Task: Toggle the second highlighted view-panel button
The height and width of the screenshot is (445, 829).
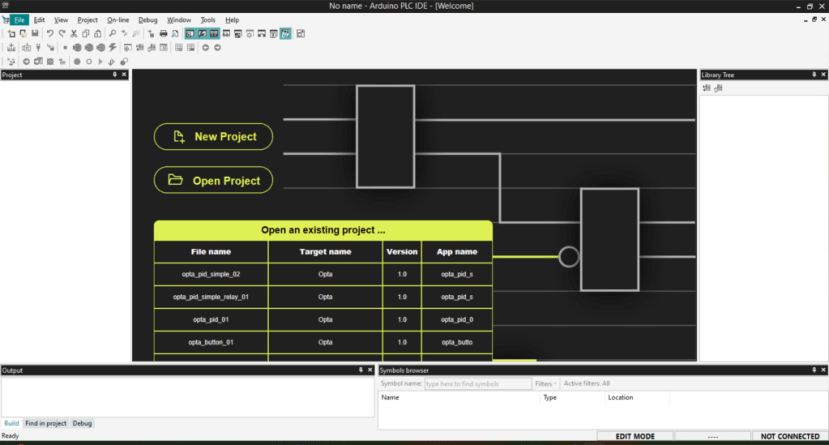Action: tap(202, 34)
